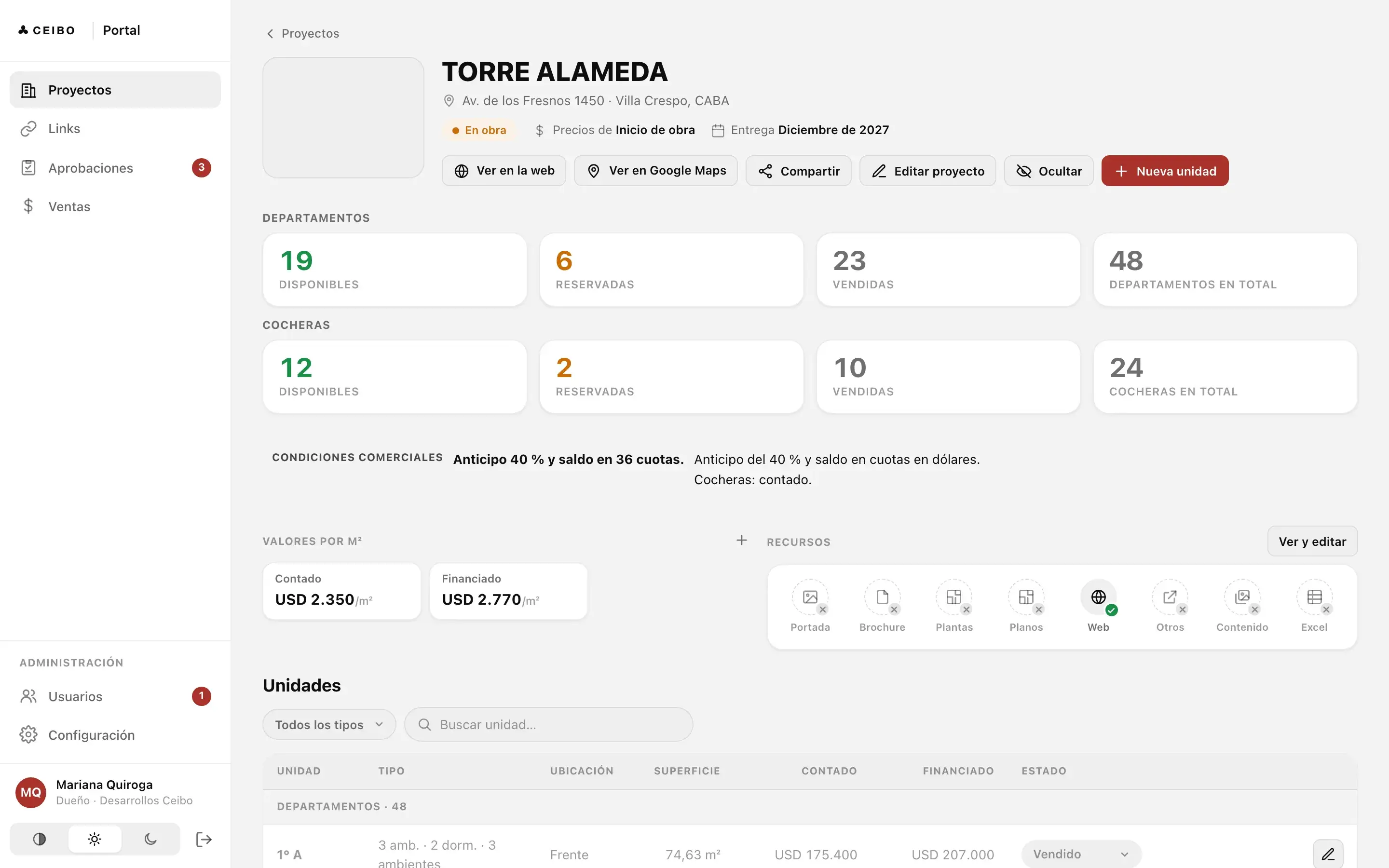The image size is (1389, 868).
Task: Expand the Todos los tipos dropdown
Action: [x=329, y=724]
